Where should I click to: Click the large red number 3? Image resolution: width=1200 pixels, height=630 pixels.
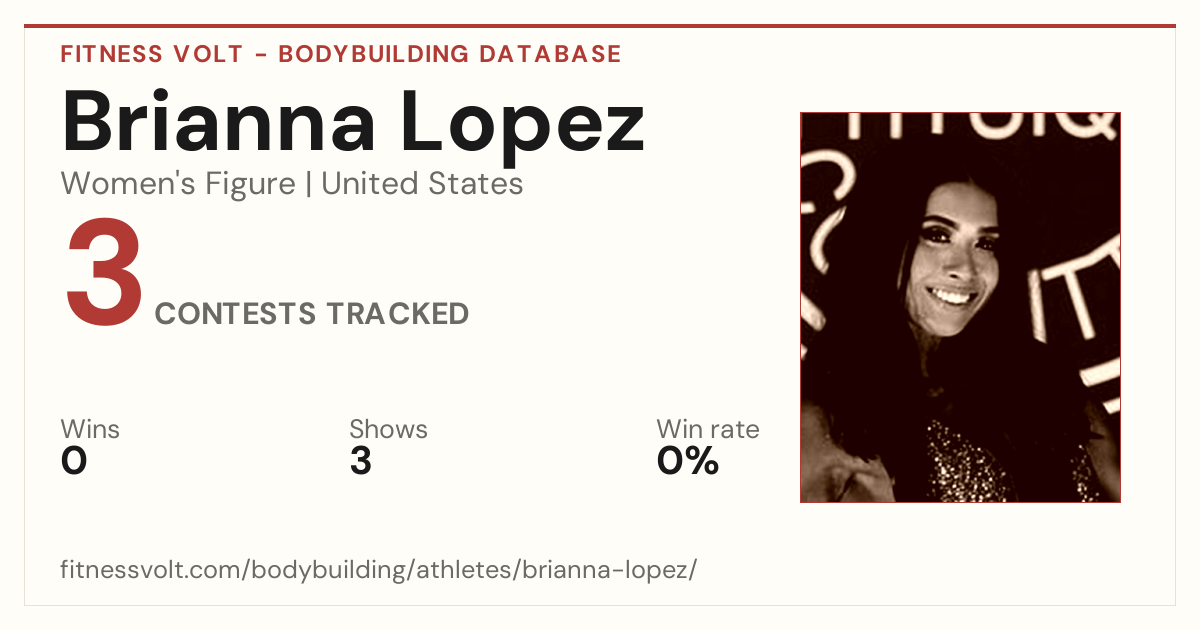[103, 274]
